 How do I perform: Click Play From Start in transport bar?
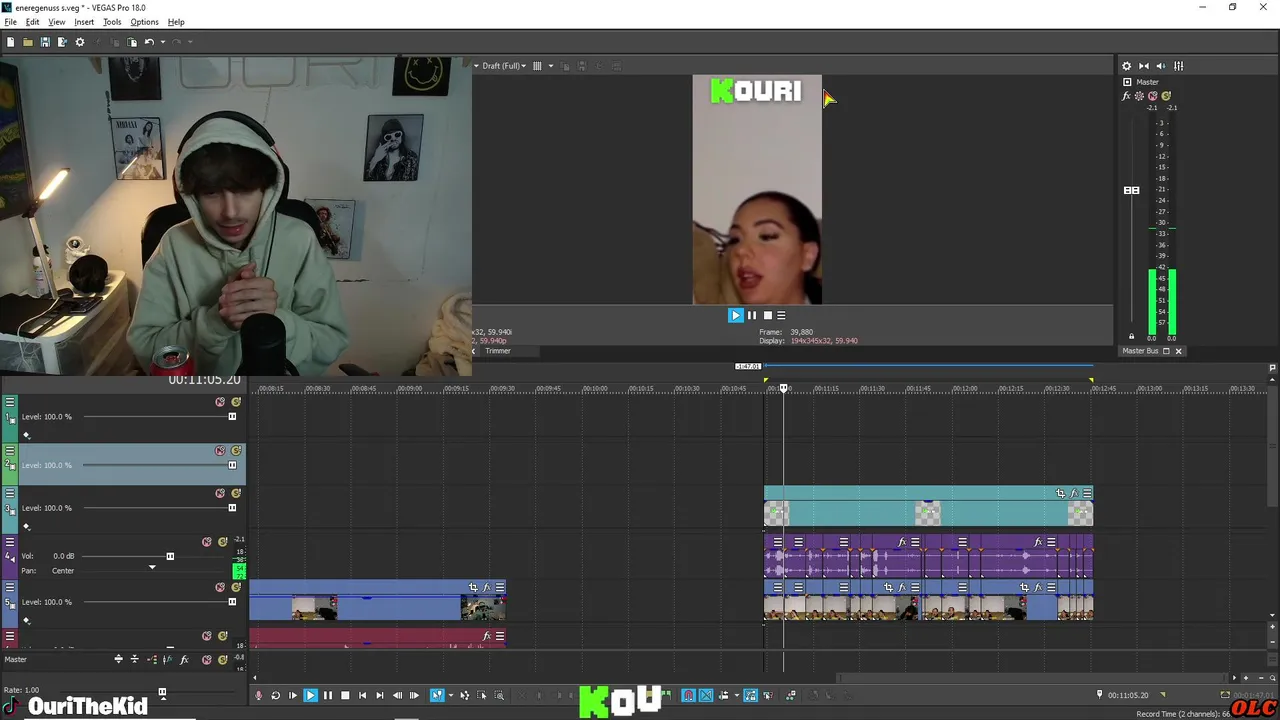[x=292, y=695]
